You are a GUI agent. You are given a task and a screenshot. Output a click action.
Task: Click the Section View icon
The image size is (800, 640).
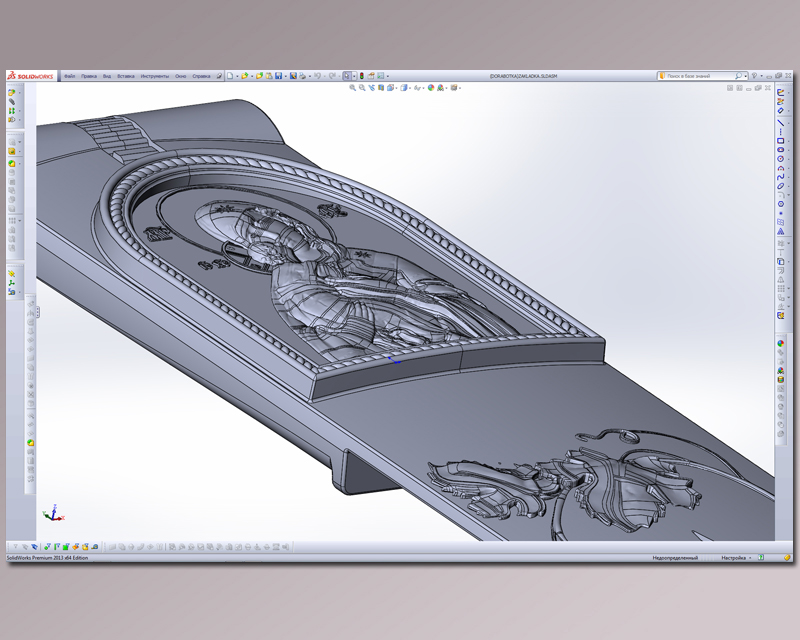tap(381, 88)
